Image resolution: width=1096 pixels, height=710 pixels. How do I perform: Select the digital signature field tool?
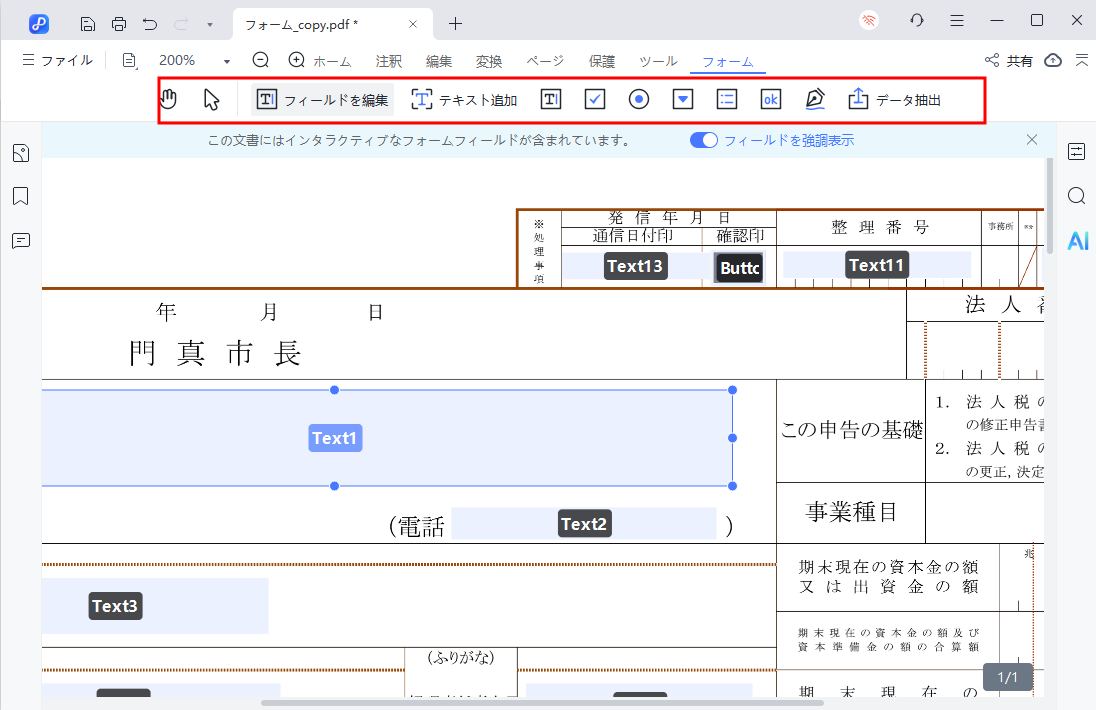click(814, 98)
